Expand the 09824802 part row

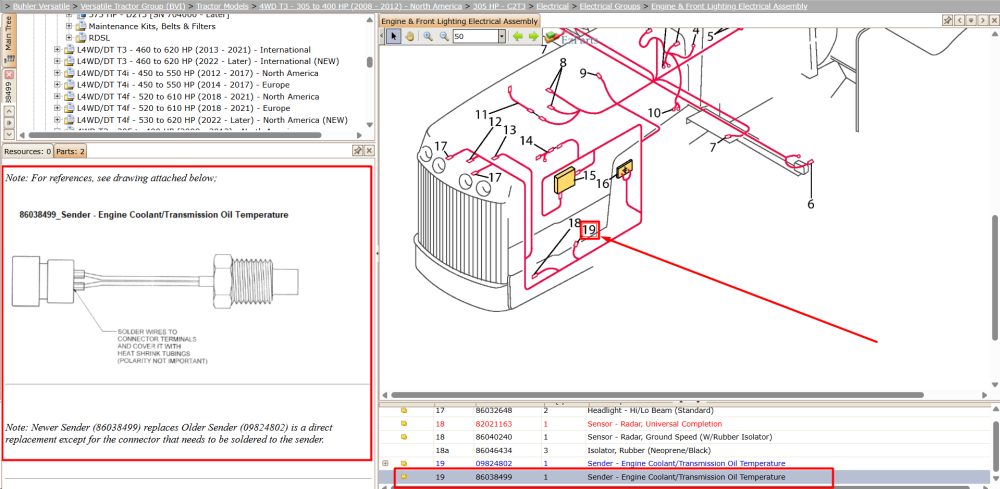[385, 463]
